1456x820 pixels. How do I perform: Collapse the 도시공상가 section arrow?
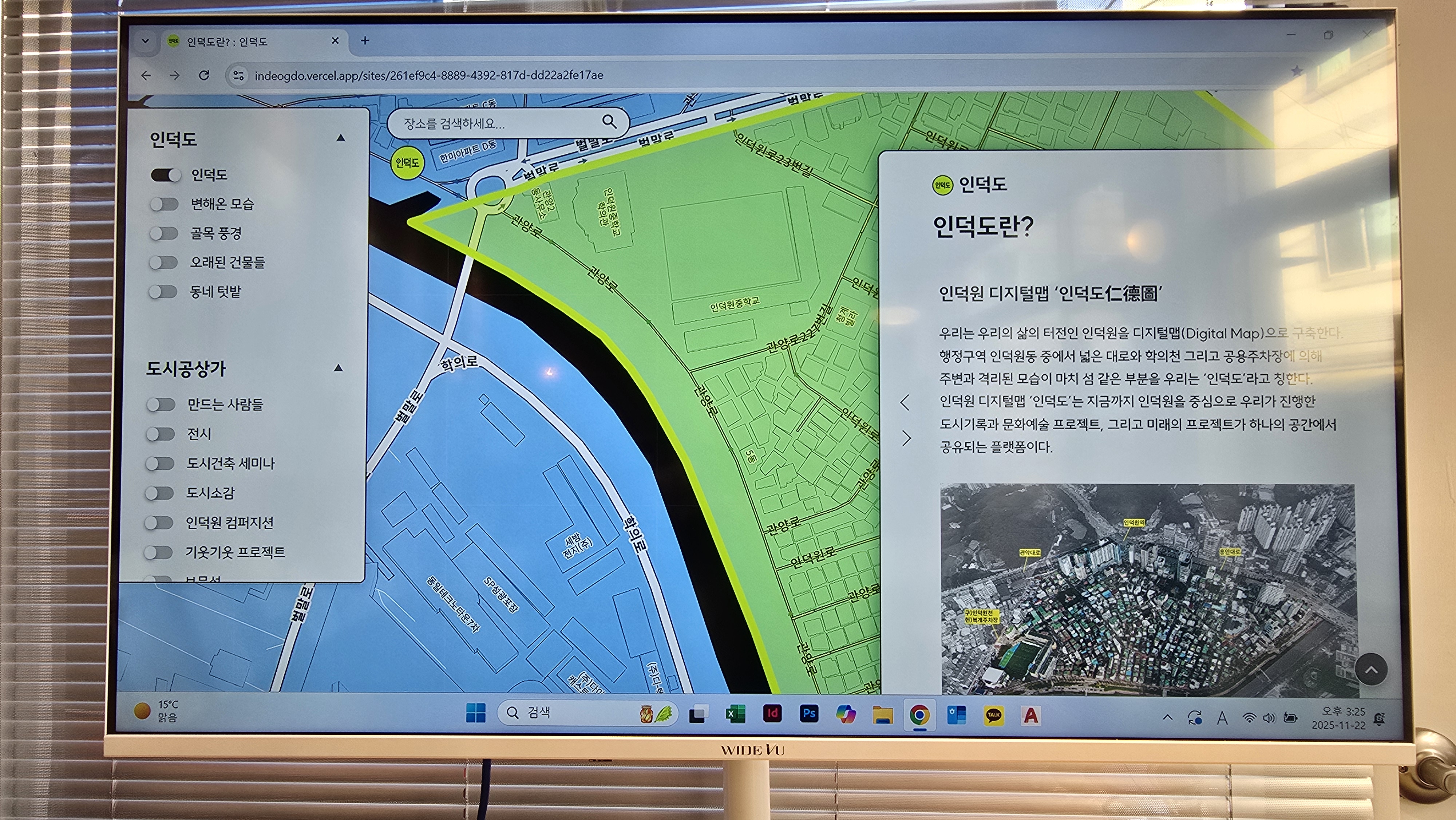338,368
